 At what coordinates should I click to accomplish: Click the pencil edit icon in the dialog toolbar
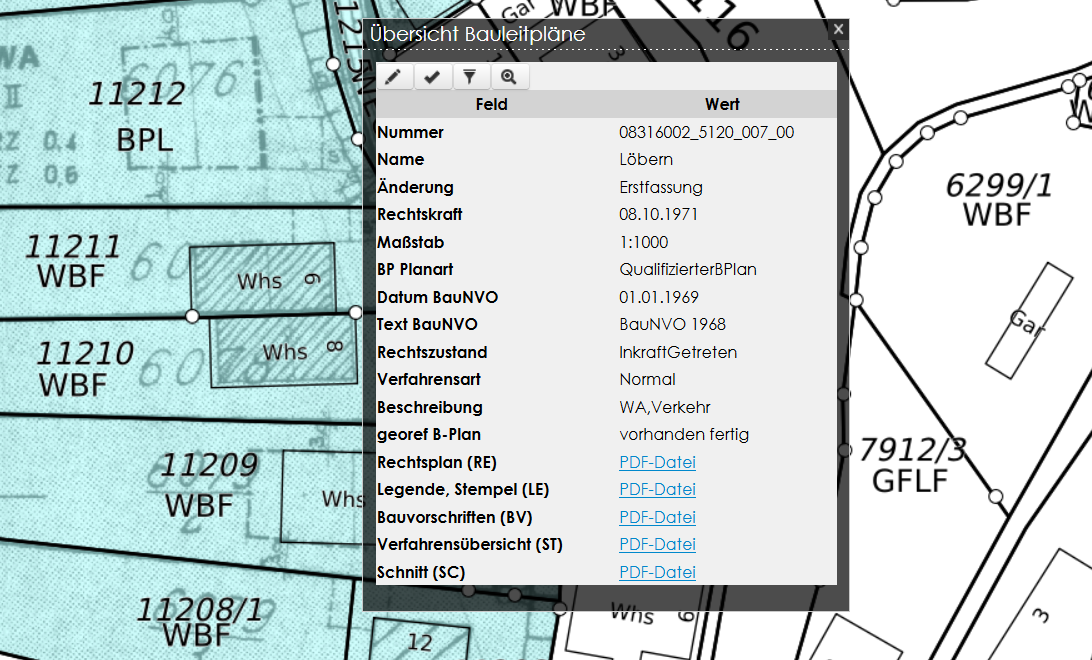[x=394, y=77]
